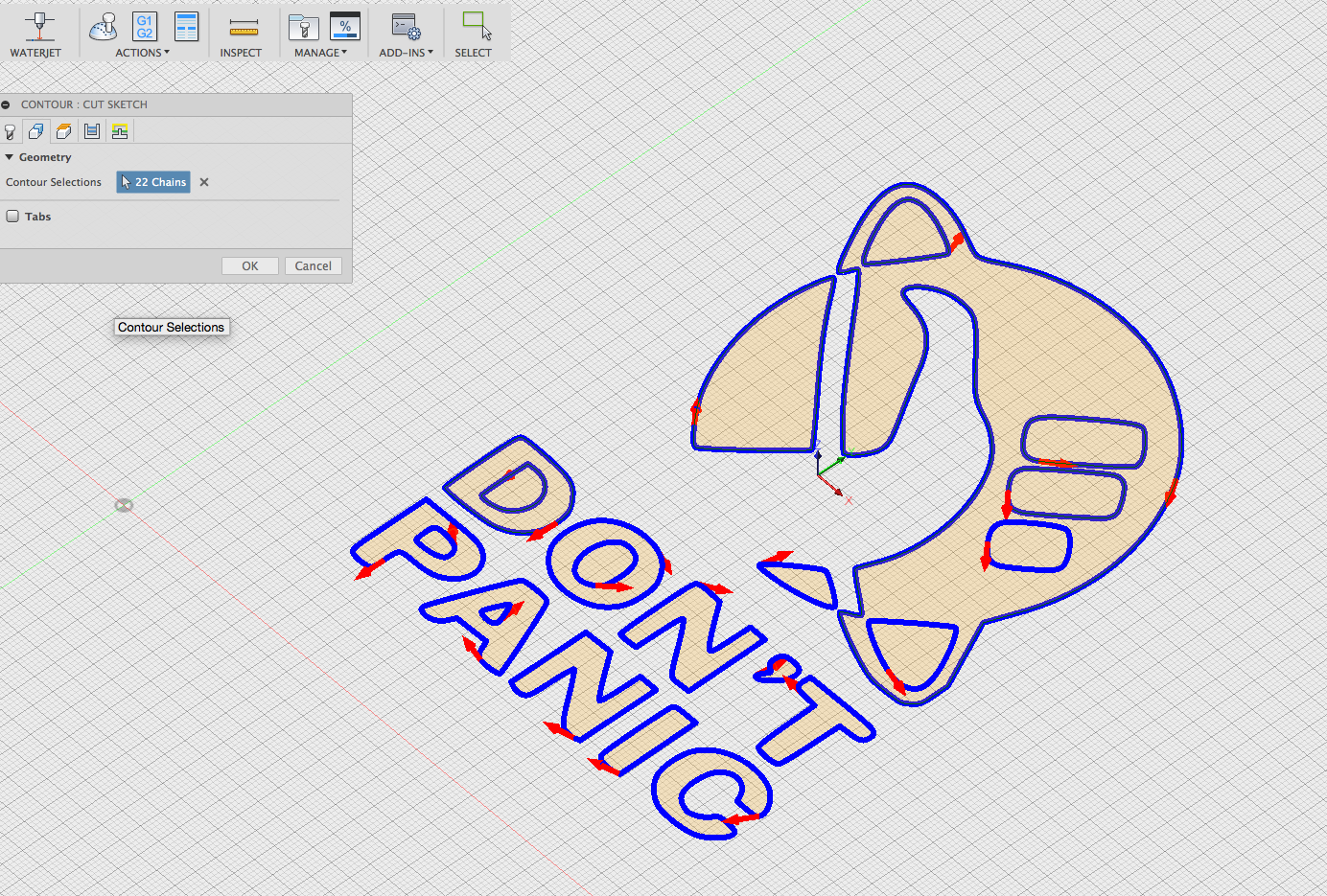Click the Simulate toolpath icon

[x=104, y=26]
